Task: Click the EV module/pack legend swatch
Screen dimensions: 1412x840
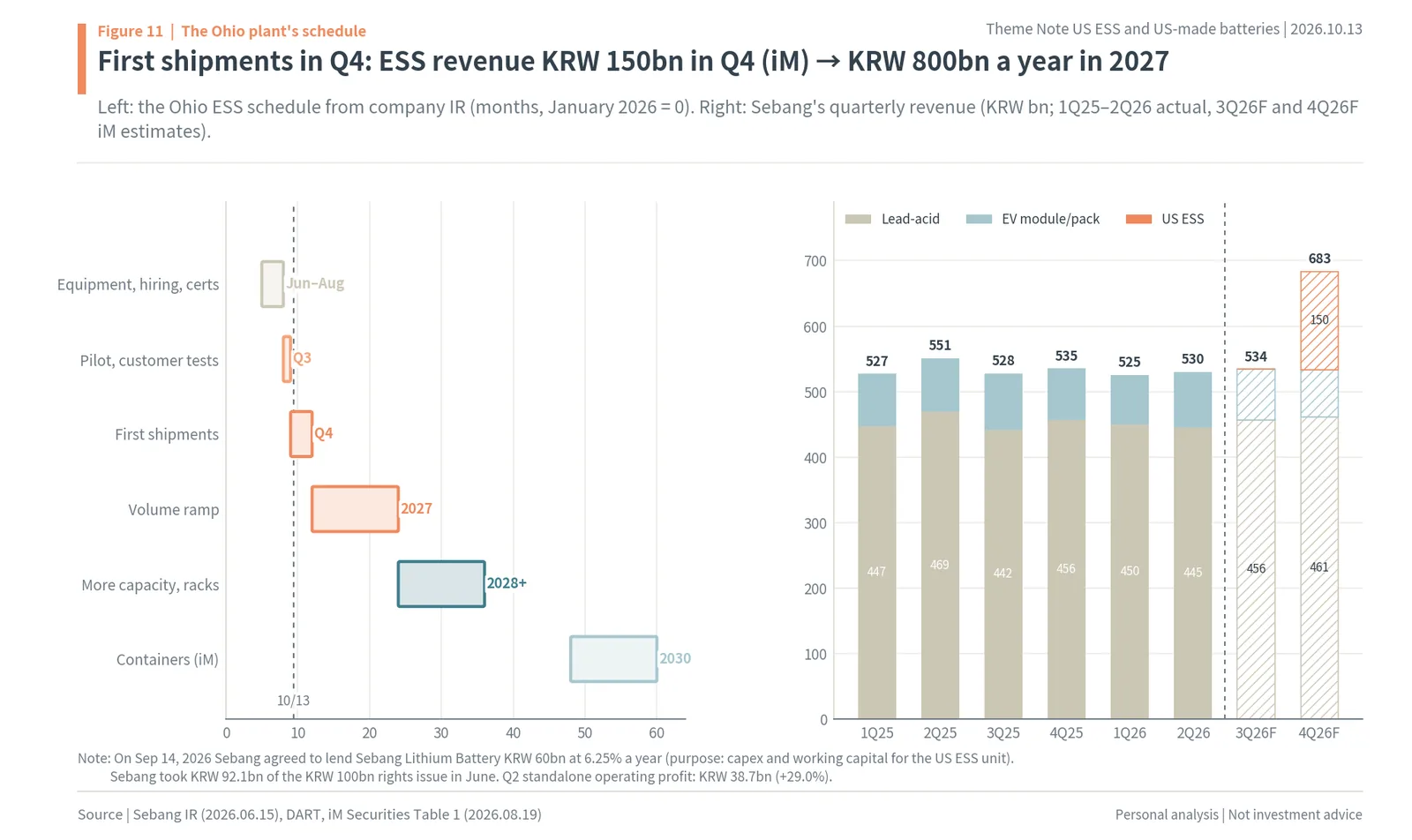Action: (979, 219)
